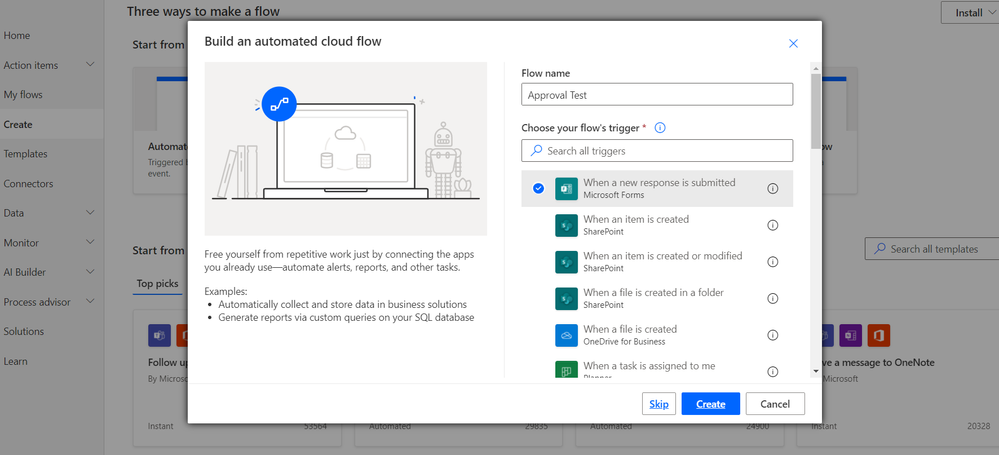
Task: Click the purple OneNote template icon
Action: pyautogui.click(x=851, y=335)
